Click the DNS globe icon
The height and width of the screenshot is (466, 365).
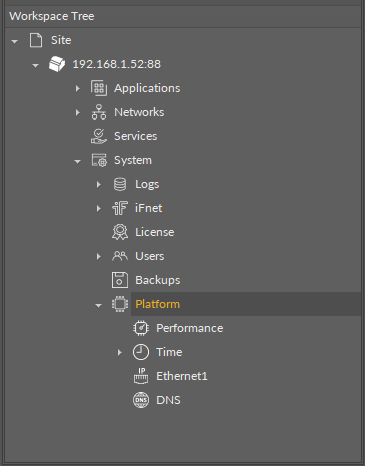(x=141, y=400)
